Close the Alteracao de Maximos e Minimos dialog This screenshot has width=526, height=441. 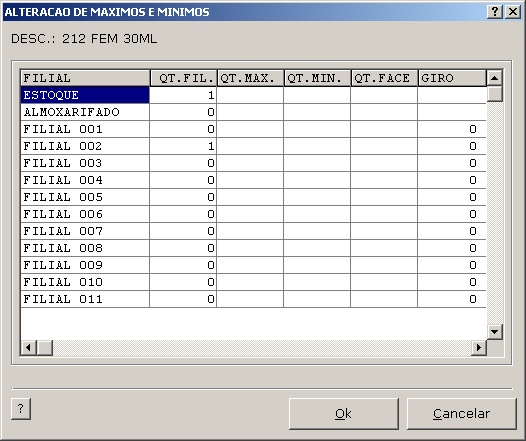pyautogui.click(x=513, y=12)
